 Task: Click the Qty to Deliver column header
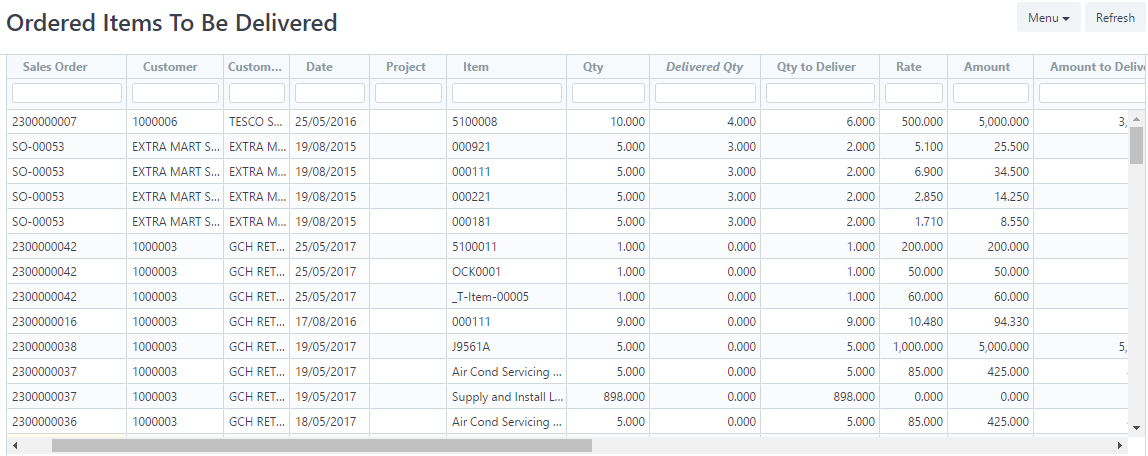pos(816,67)
